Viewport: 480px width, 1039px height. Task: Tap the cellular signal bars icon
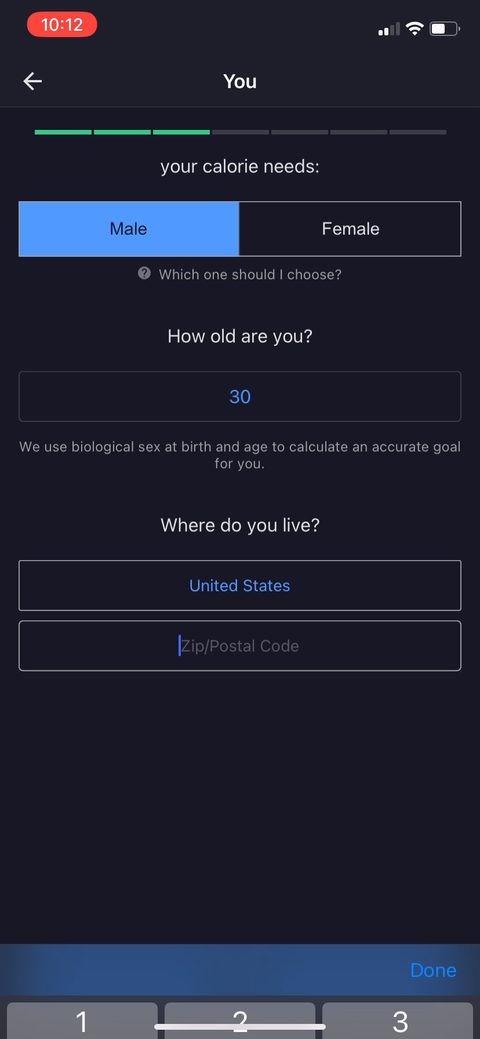pos(389,29)
